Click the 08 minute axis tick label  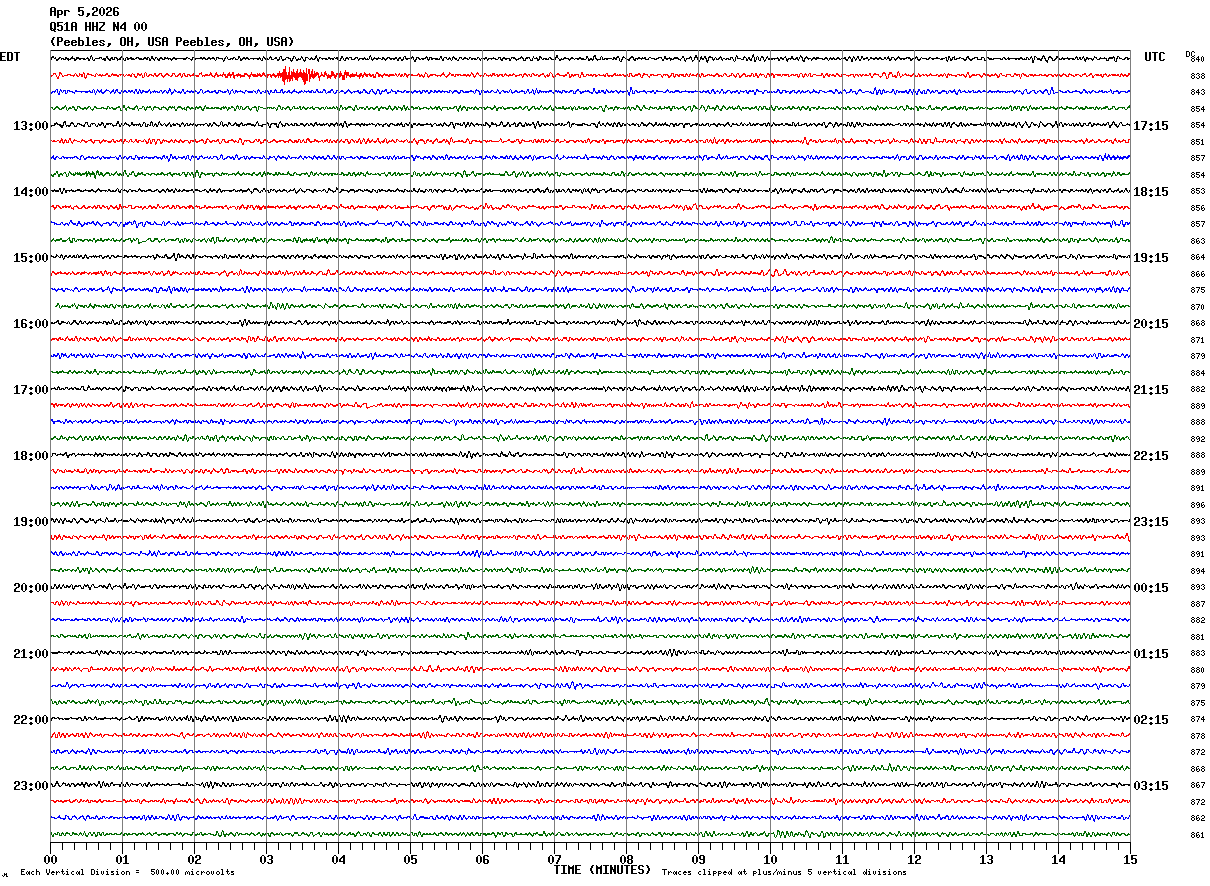point(626,860)
